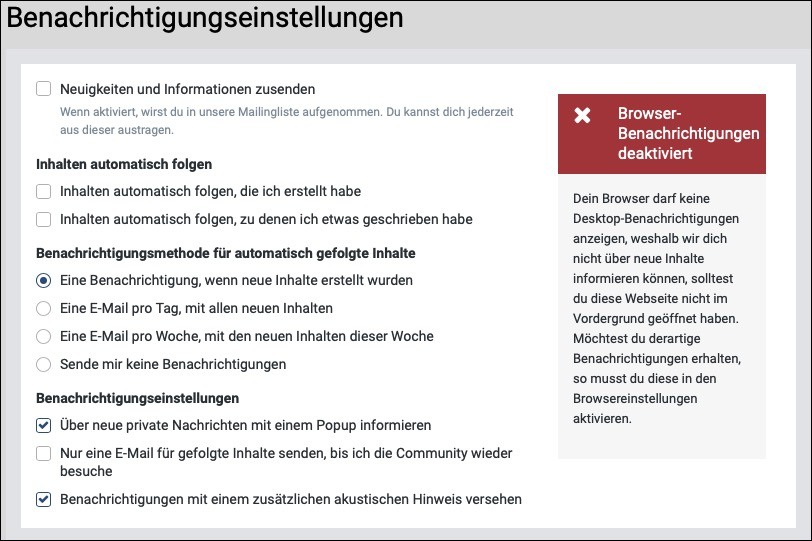Select 'Eine Benachrichtigung, wenn neue Inhalte erstellt wurden'

(x=44, y=281)
